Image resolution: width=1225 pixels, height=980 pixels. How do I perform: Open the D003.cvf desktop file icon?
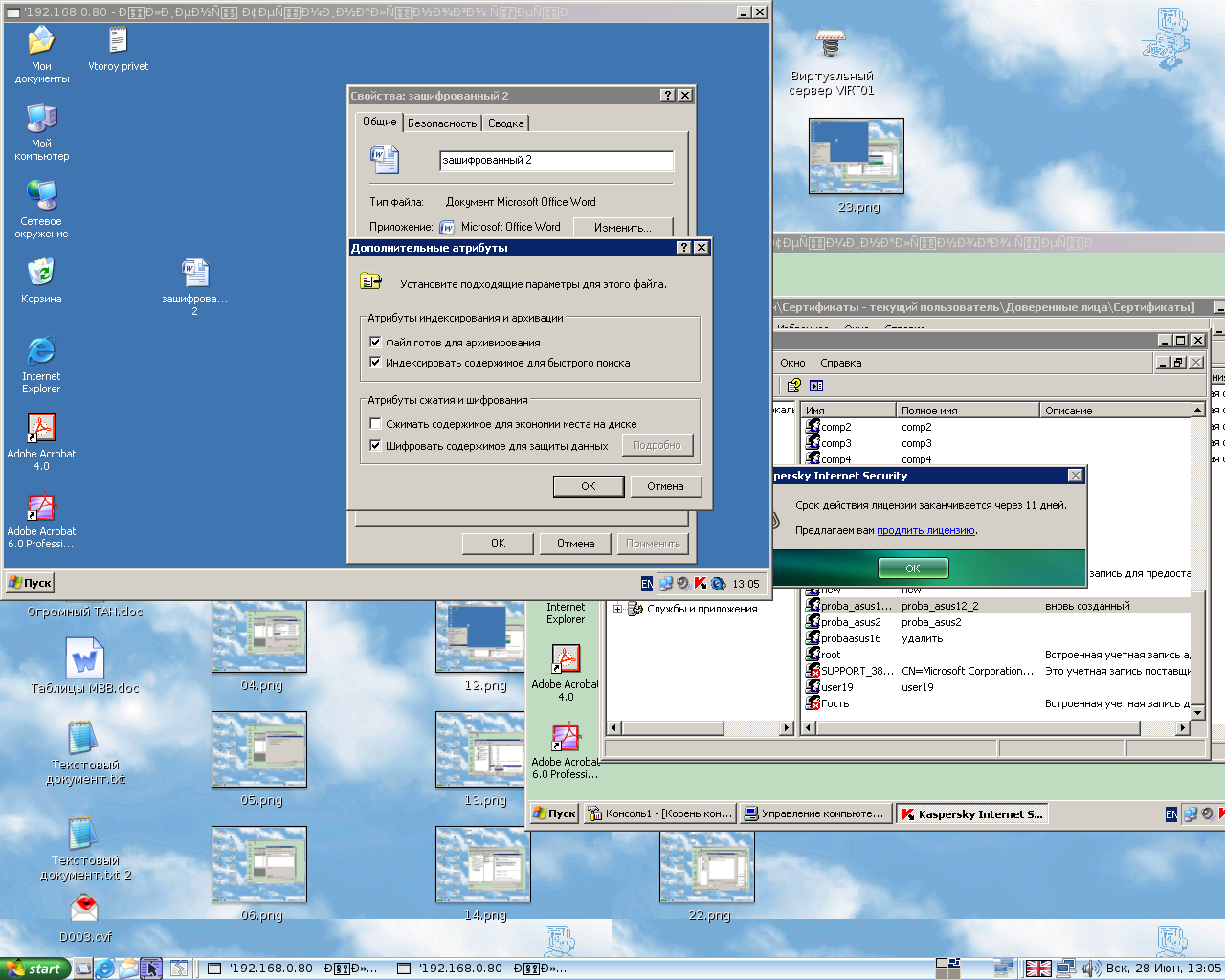coord(84,909)
